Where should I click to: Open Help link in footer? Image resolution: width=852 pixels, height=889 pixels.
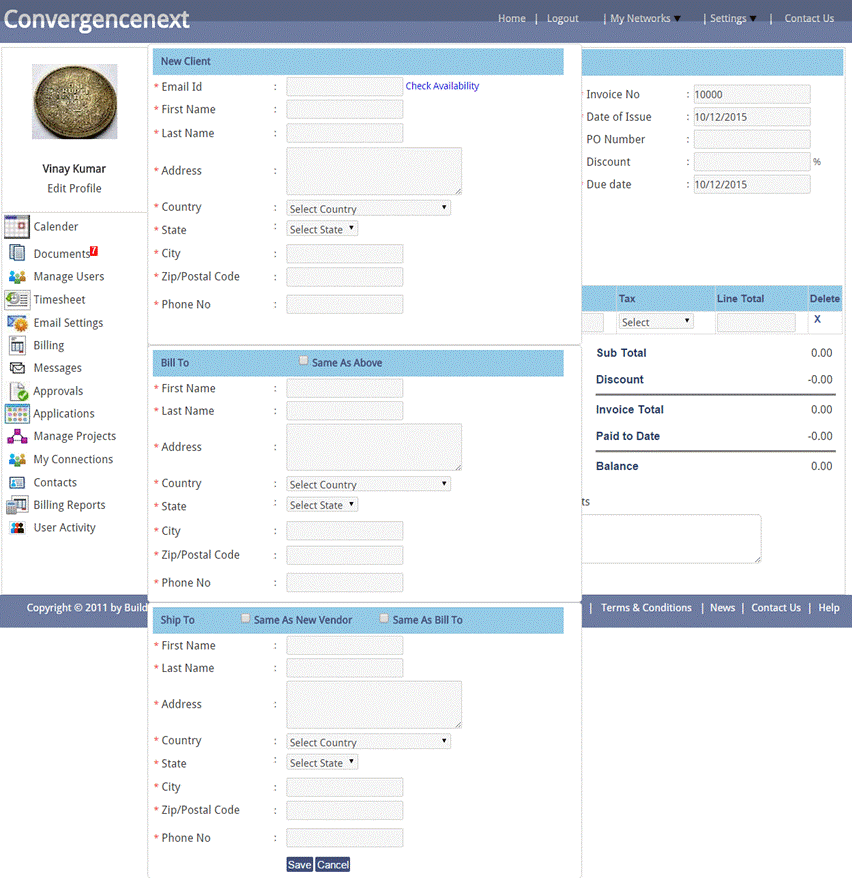pos(829,608)
